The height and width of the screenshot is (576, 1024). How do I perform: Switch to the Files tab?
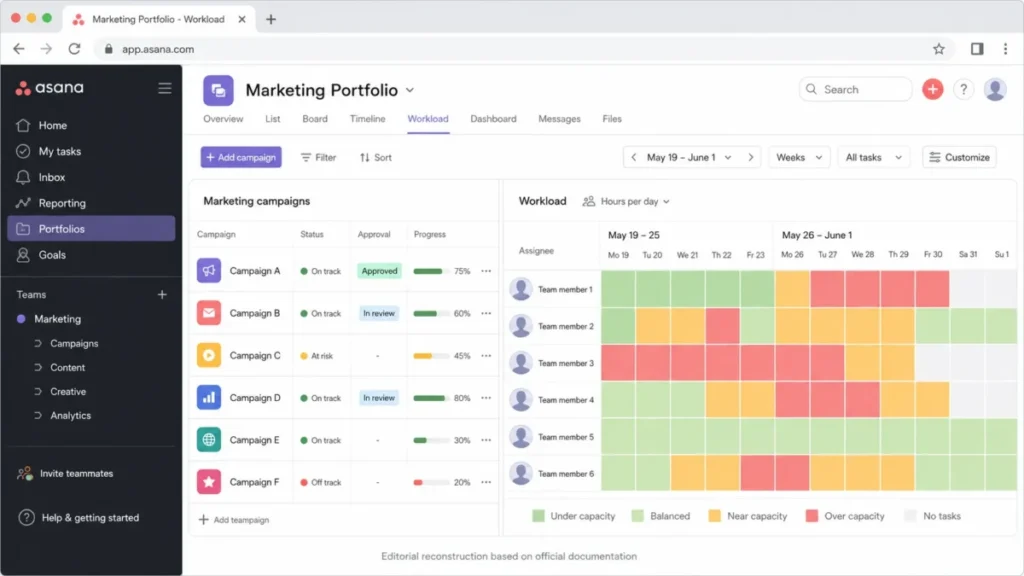coord(612,119)
